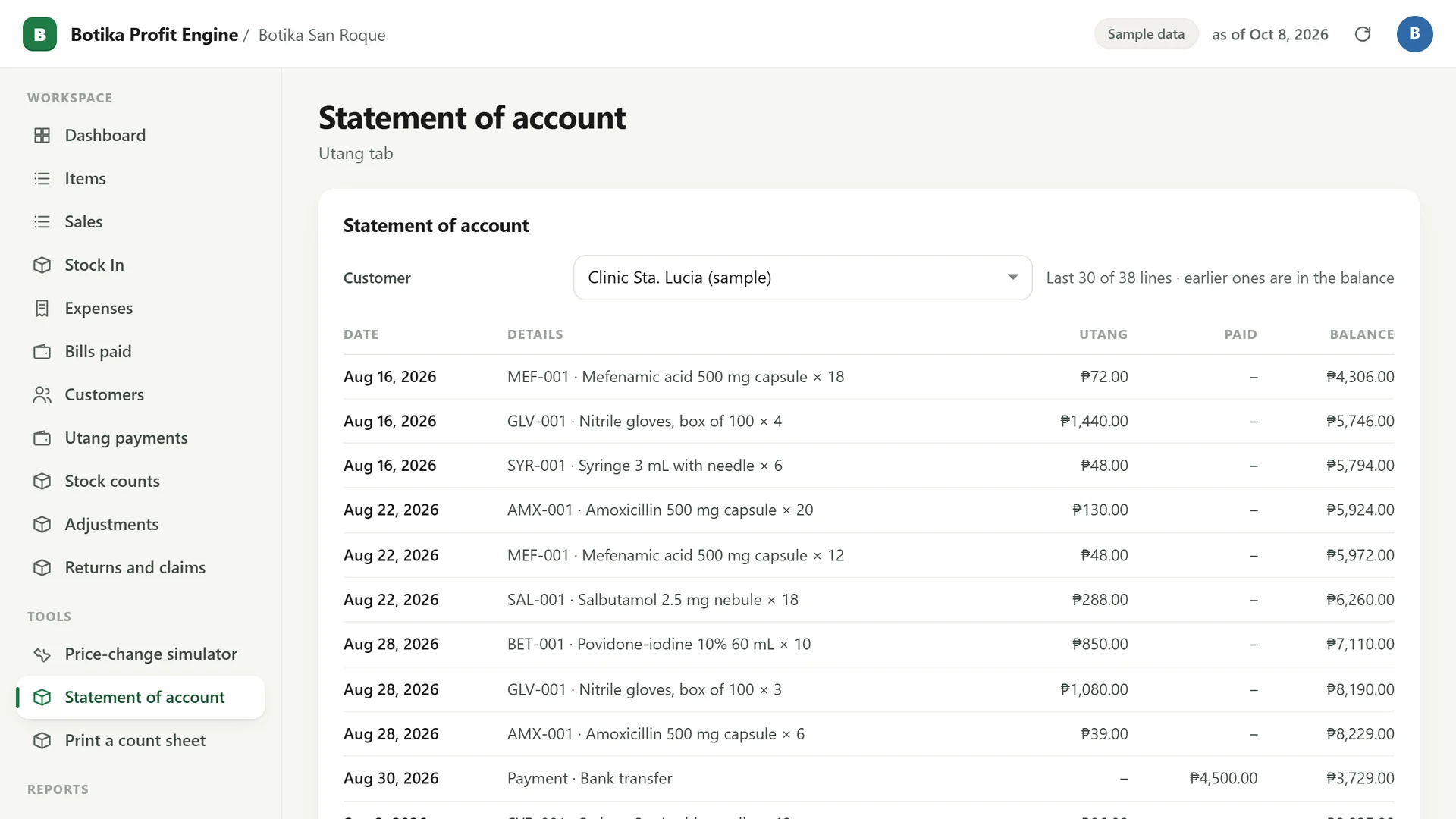Screen dimensions: 1456x819
Task: Click the ₱4,500.00 paid amount
Action: pos(1223,778)
